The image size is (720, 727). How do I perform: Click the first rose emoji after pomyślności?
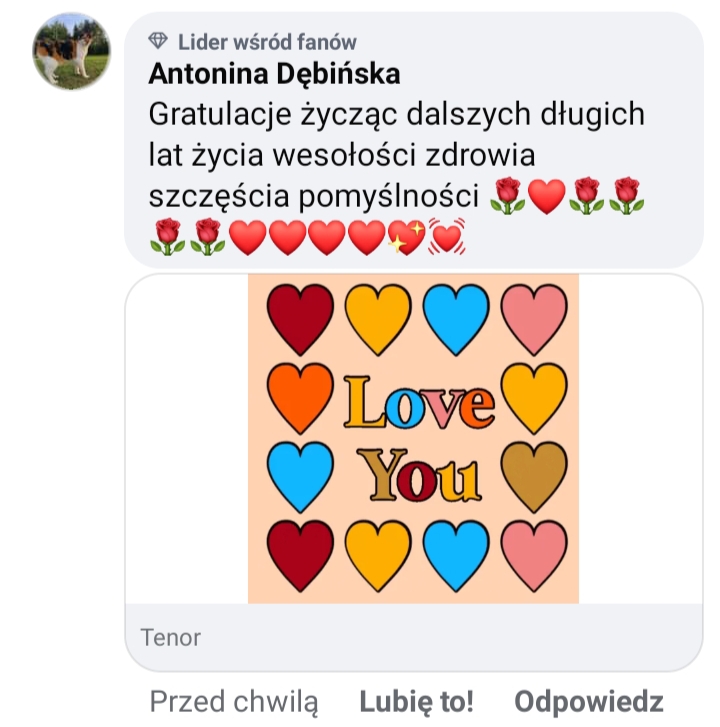pos(508,196)
